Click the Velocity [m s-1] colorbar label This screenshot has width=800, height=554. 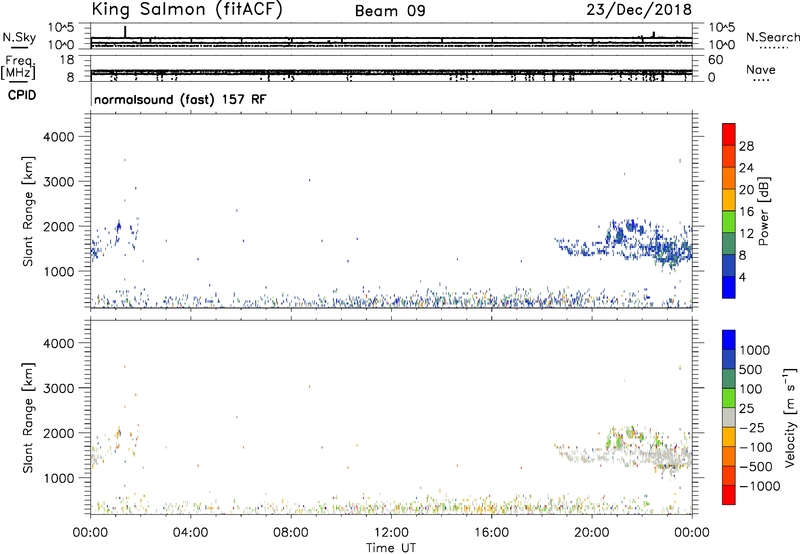point(790,417)
